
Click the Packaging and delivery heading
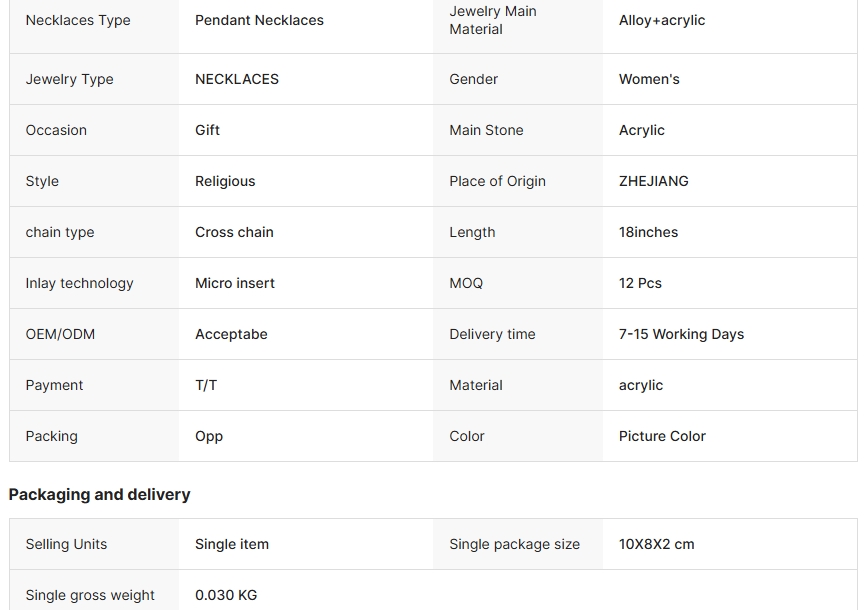[x=100, y=494]
